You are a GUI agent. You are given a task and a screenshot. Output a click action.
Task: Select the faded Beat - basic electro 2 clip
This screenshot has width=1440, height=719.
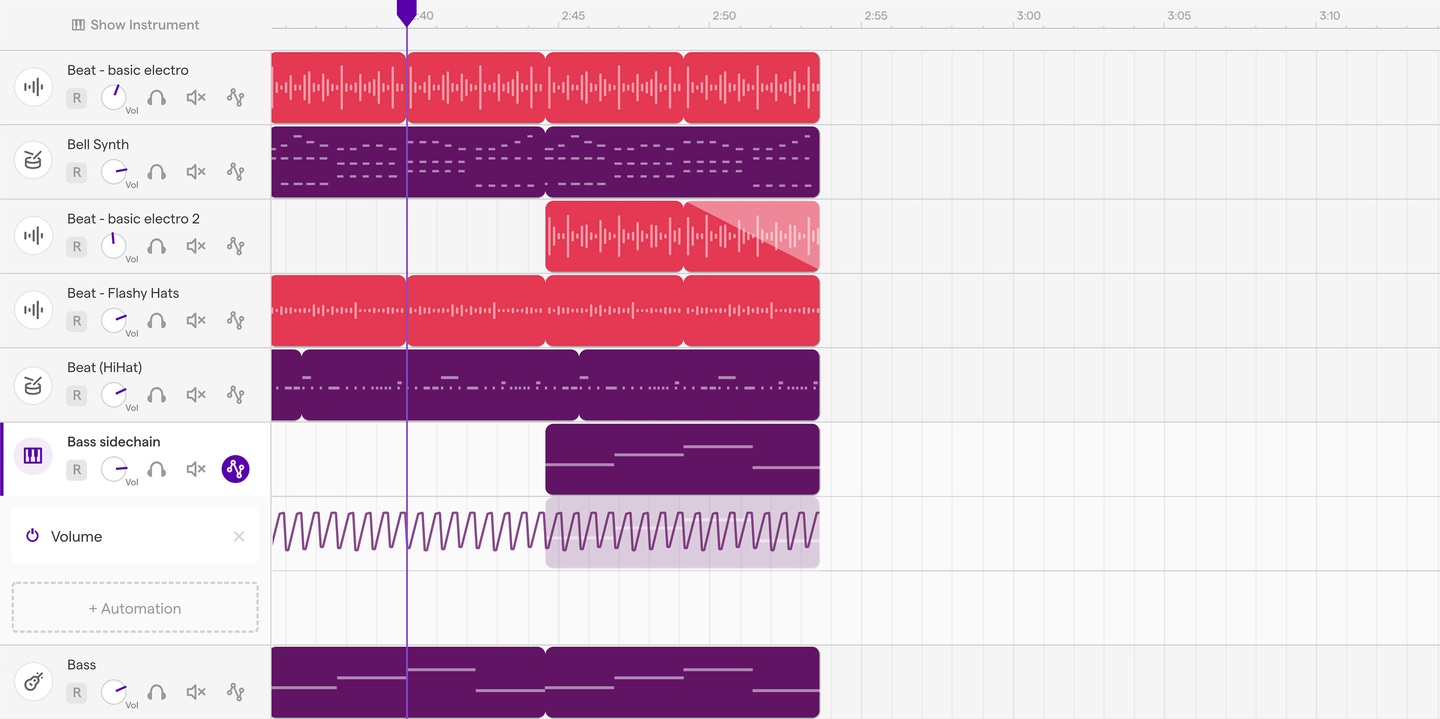point(752,236)
